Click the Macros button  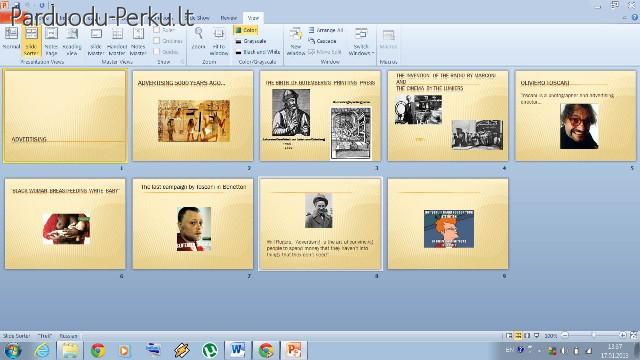pyautogui.click(x=388, y=39)
